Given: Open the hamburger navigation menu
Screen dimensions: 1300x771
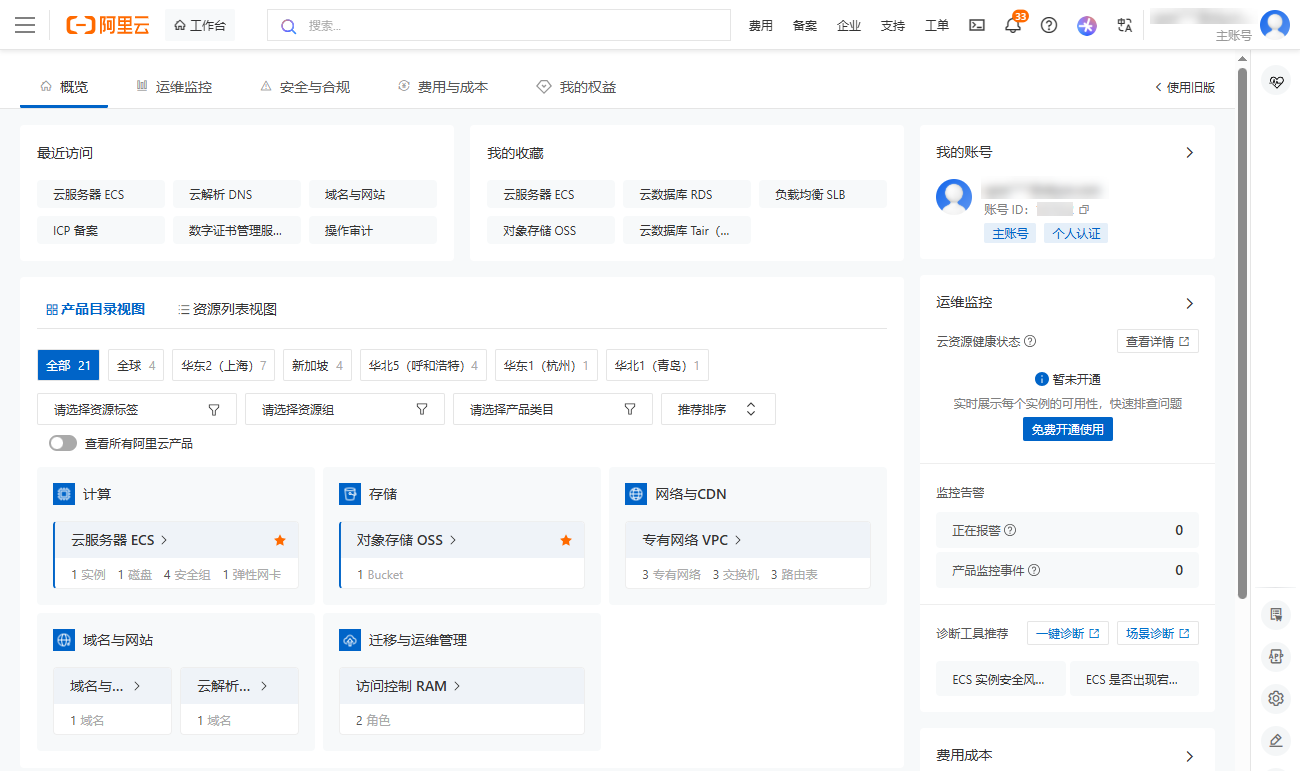Looking at the screenshot, I should pos(25,25).
